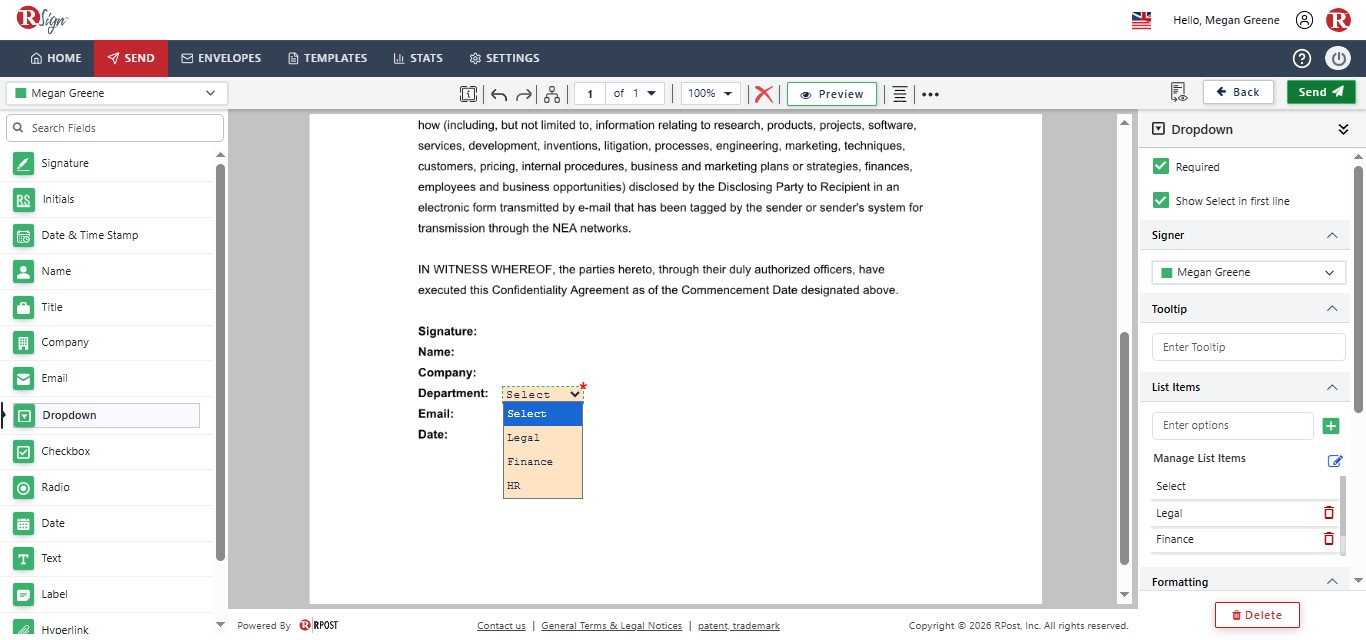The image size is (1366, 640).
Task: Click the Undo arrow in toolbar
Action: point(498,94)
